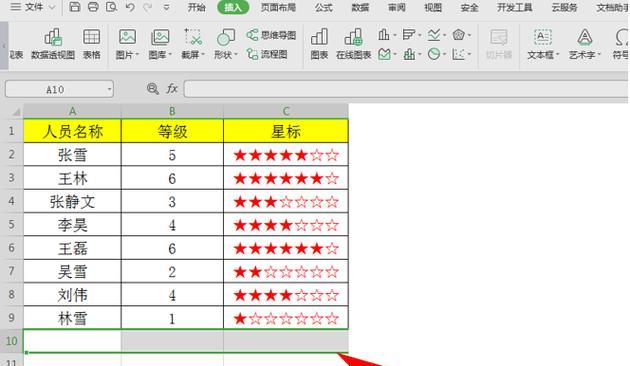Image resolution: width=630 pixels, height=366 pixels.
Task: Click the 图表 chart button
Action: click(x=319, y=44)
